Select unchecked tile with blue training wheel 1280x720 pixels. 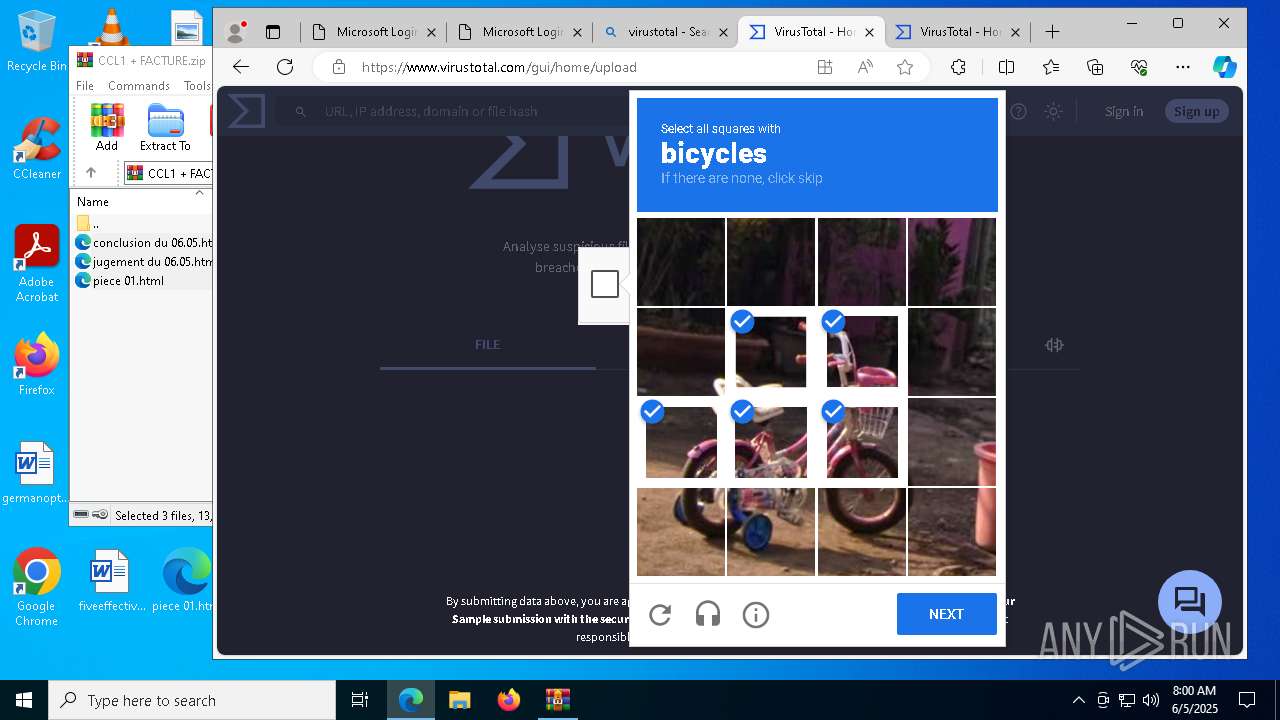pos(771,532)
